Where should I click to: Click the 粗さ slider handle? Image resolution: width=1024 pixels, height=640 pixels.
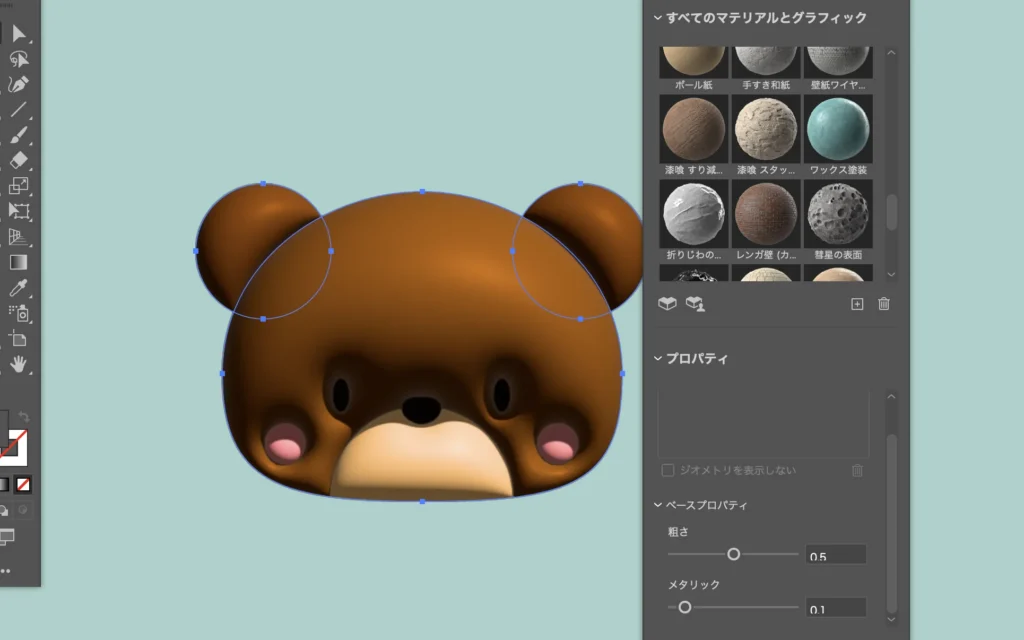[x=733, y=554]
